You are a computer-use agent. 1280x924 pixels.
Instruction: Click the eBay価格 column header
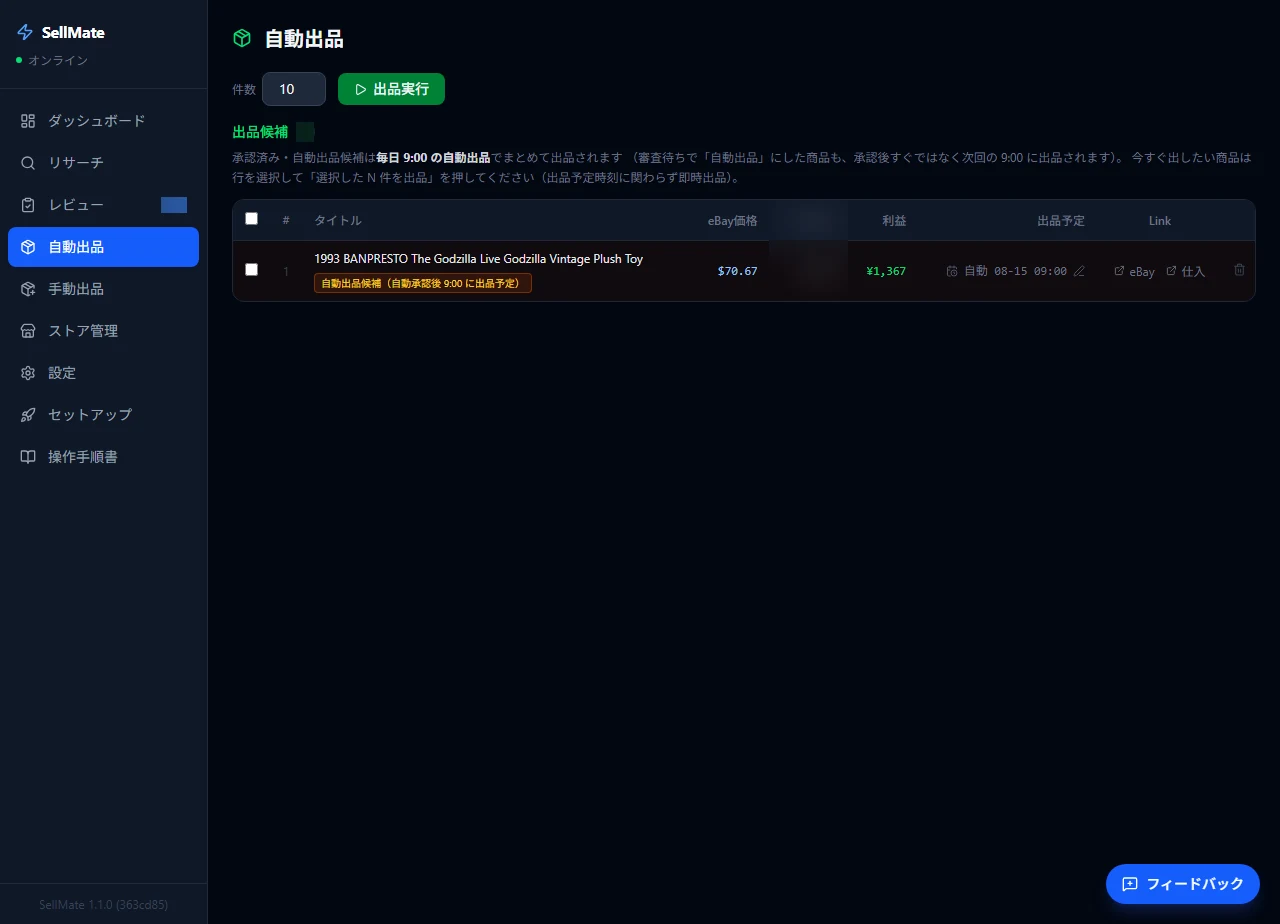click(733, 221)
